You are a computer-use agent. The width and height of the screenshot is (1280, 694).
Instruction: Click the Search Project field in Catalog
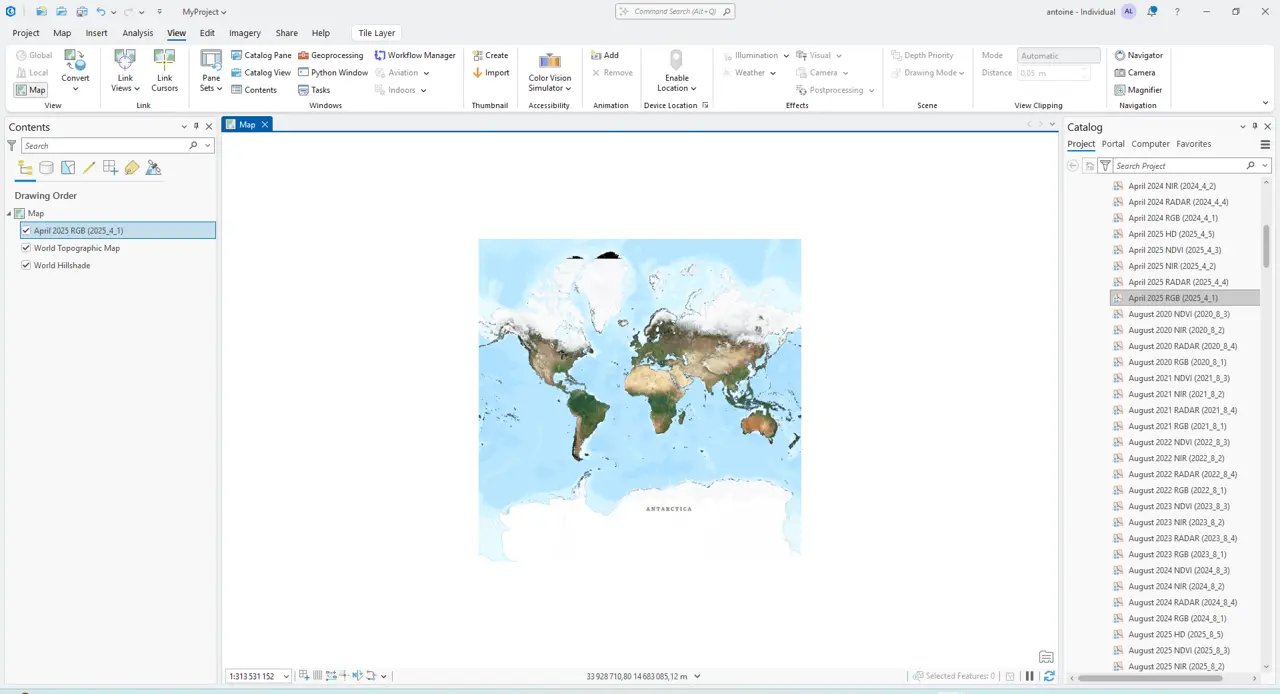pyautogui.click(x=1180, y=166)
